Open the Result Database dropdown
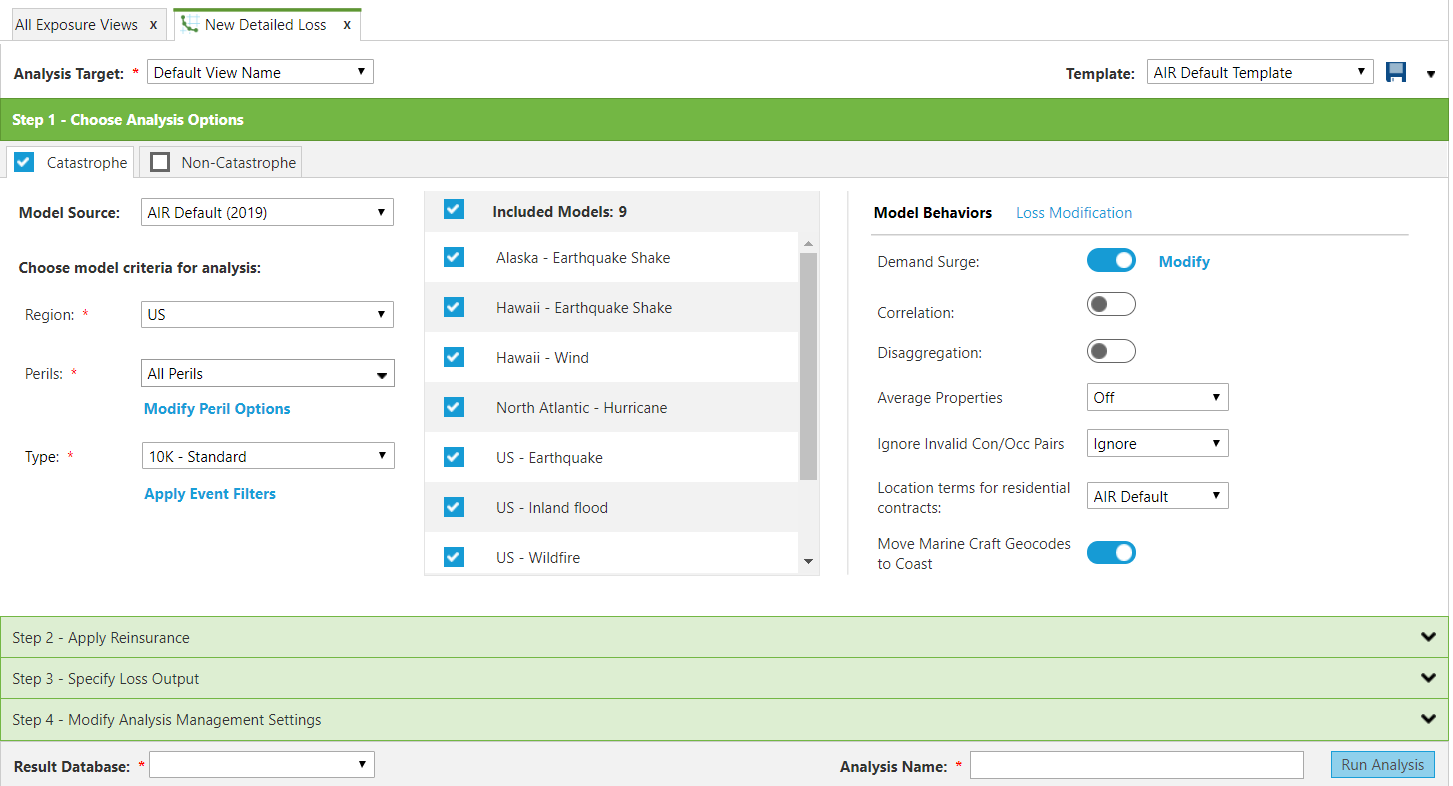The width and height of the screenshot is (1453, 786). pos(261,764)
